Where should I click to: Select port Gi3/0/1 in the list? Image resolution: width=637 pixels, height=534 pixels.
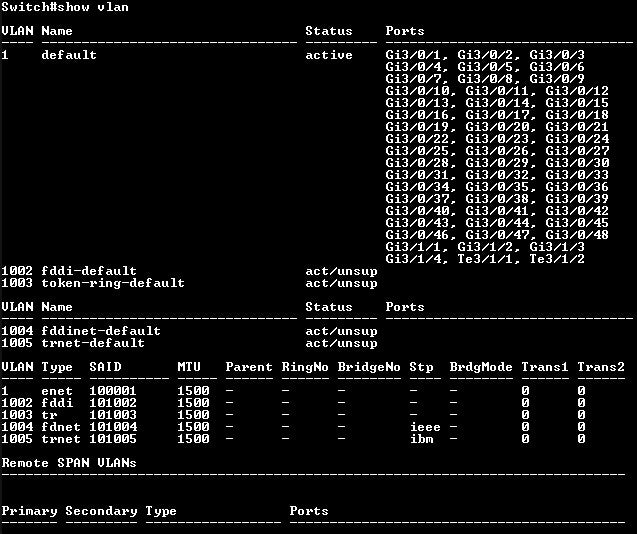pyautogui.click(x=413, y=55)
